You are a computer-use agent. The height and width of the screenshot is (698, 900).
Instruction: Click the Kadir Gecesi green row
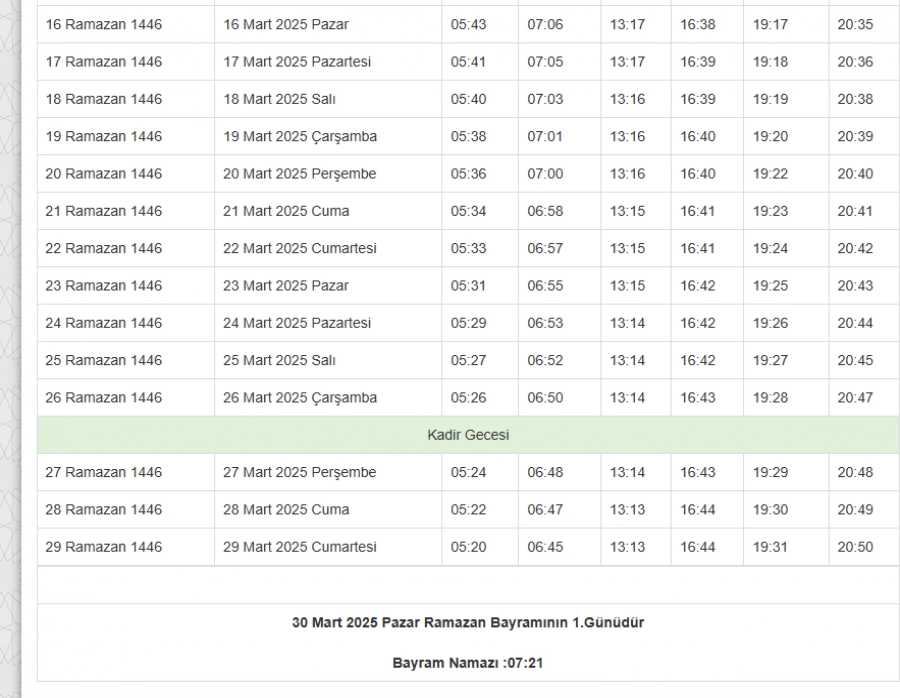[468, 435]
